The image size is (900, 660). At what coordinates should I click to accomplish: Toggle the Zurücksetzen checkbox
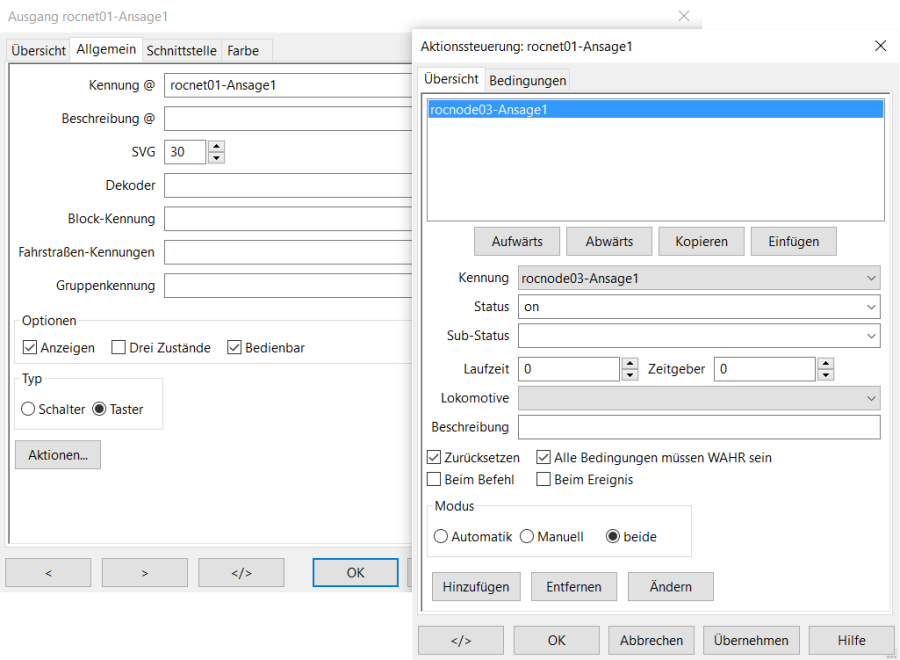coord(435,458)
